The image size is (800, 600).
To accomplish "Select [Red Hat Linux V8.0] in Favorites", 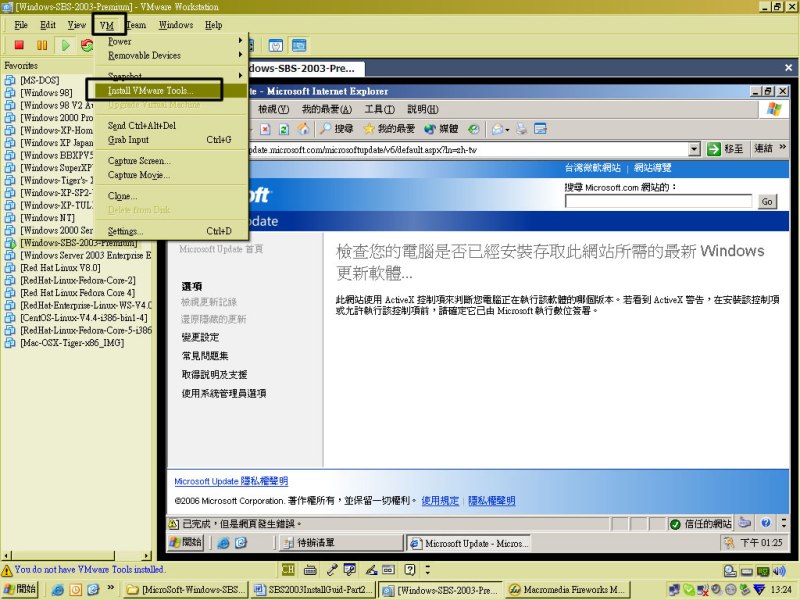I will 60,268.
